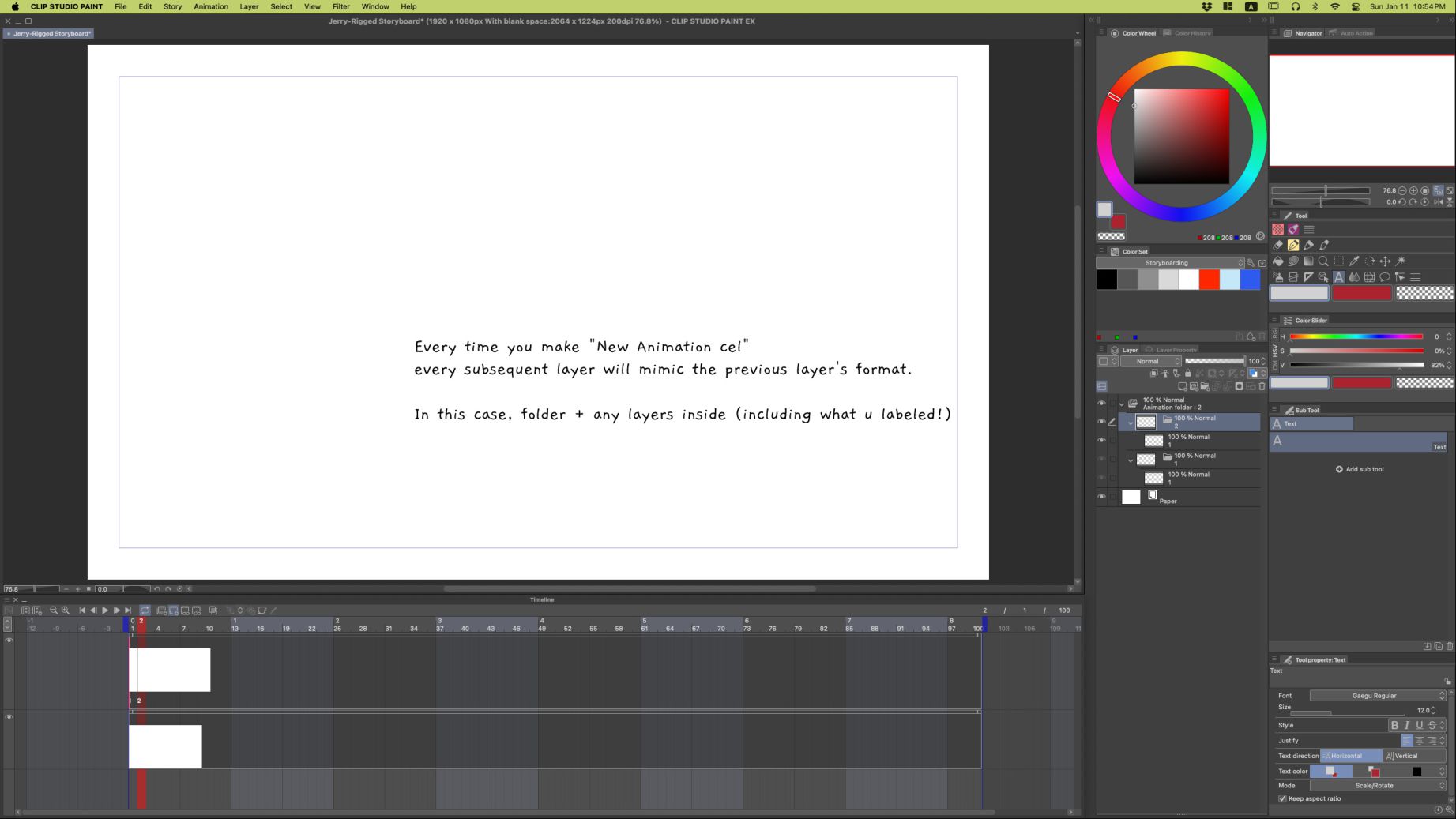Select the Zoom magnifier tool
This screenshot has width=1456, height=819.
click(1323, 261)
